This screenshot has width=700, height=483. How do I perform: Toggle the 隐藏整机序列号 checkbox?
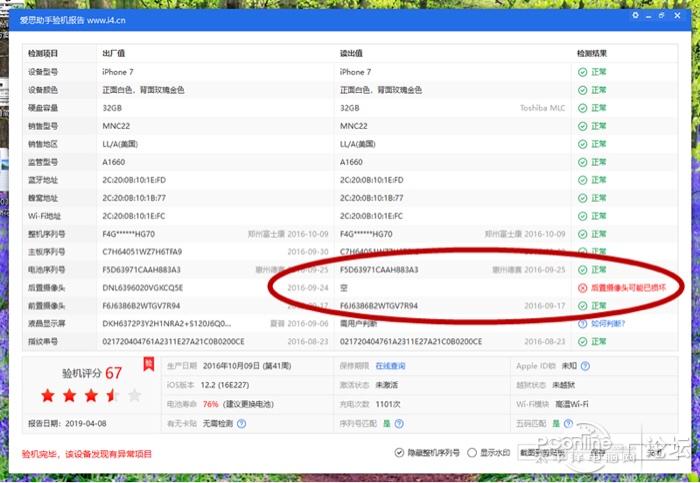click(399, 453)
